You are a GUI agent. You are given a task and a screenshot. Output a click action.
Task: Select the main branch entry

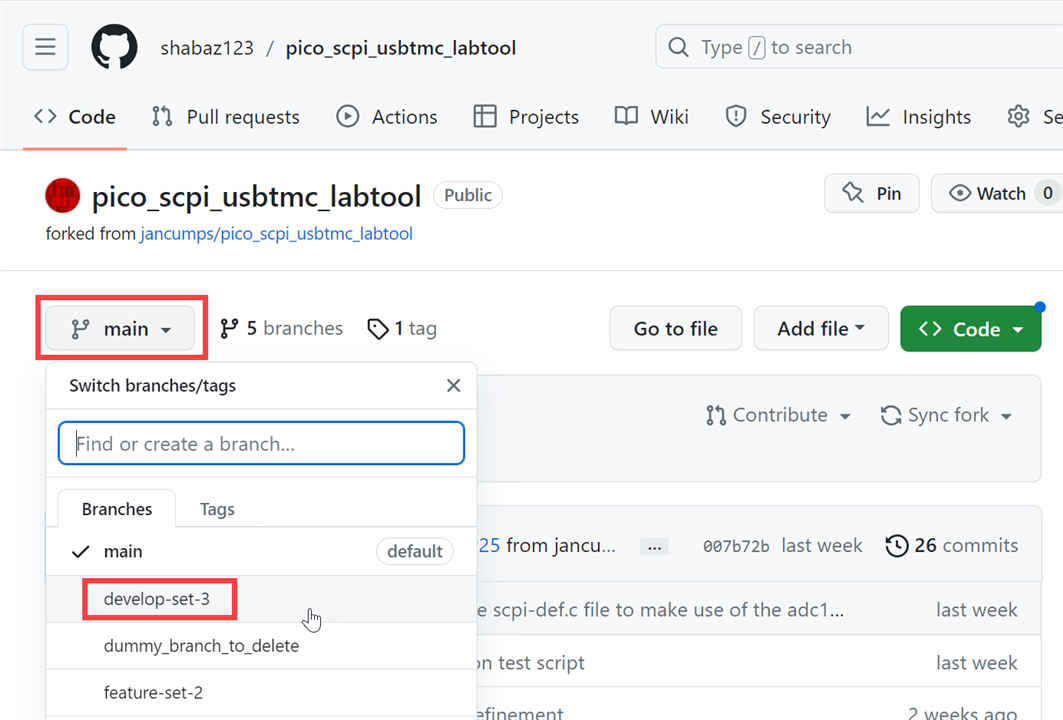tap(262, 552)
